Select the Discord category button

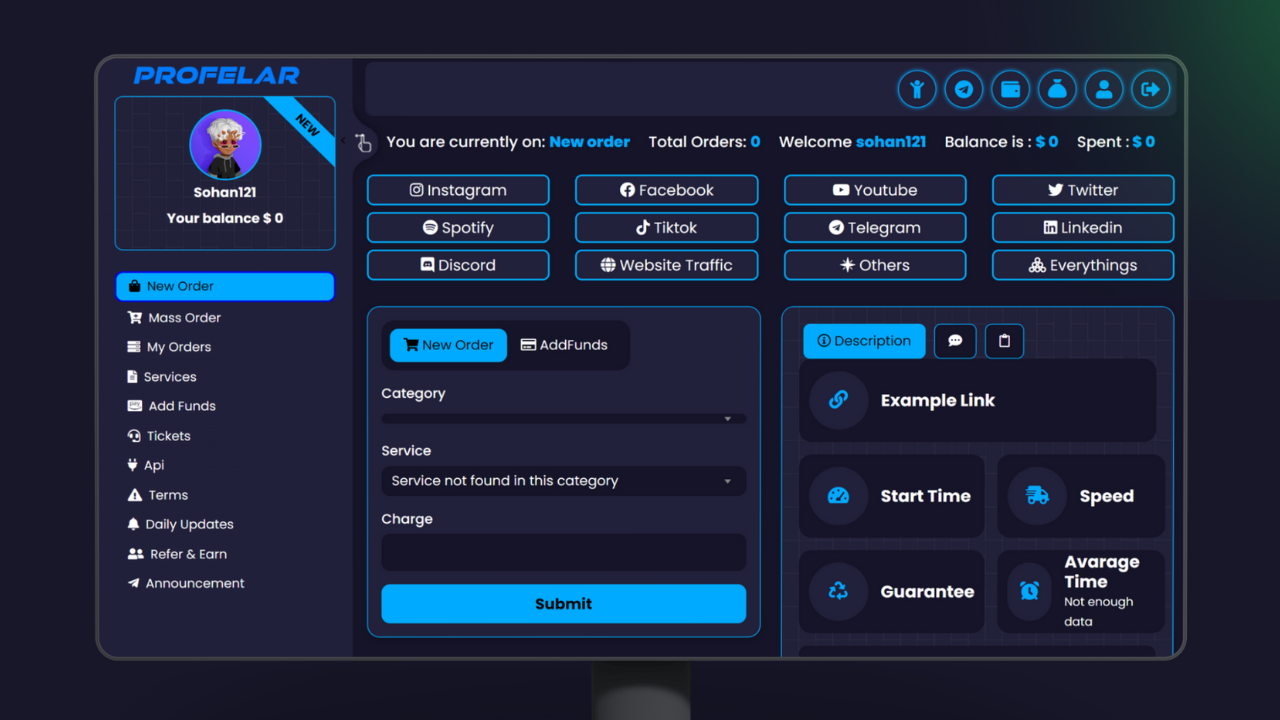click(x=458, y=265)
